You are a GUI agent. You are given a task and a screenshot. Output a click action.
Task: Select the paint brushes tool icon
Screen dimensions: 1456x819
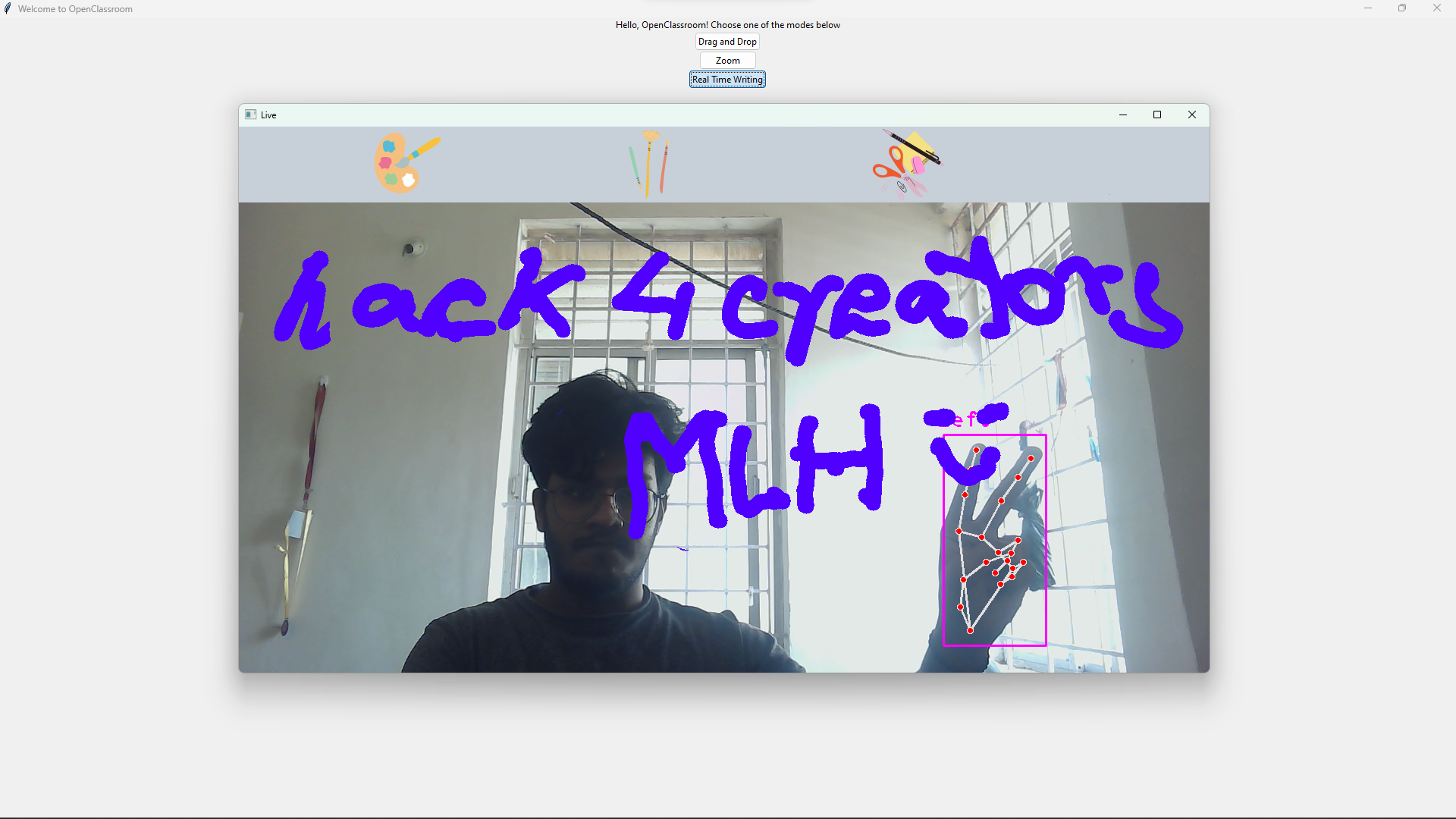649,163
